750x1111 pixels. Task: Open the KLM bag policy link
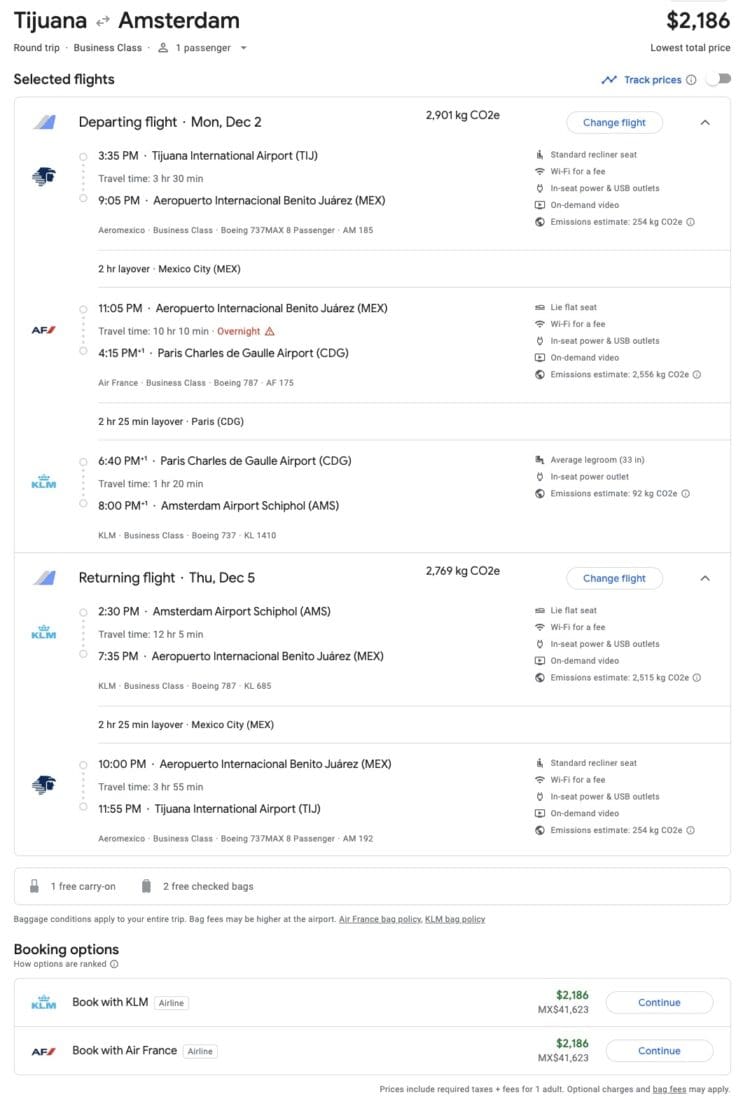[456, 918]
